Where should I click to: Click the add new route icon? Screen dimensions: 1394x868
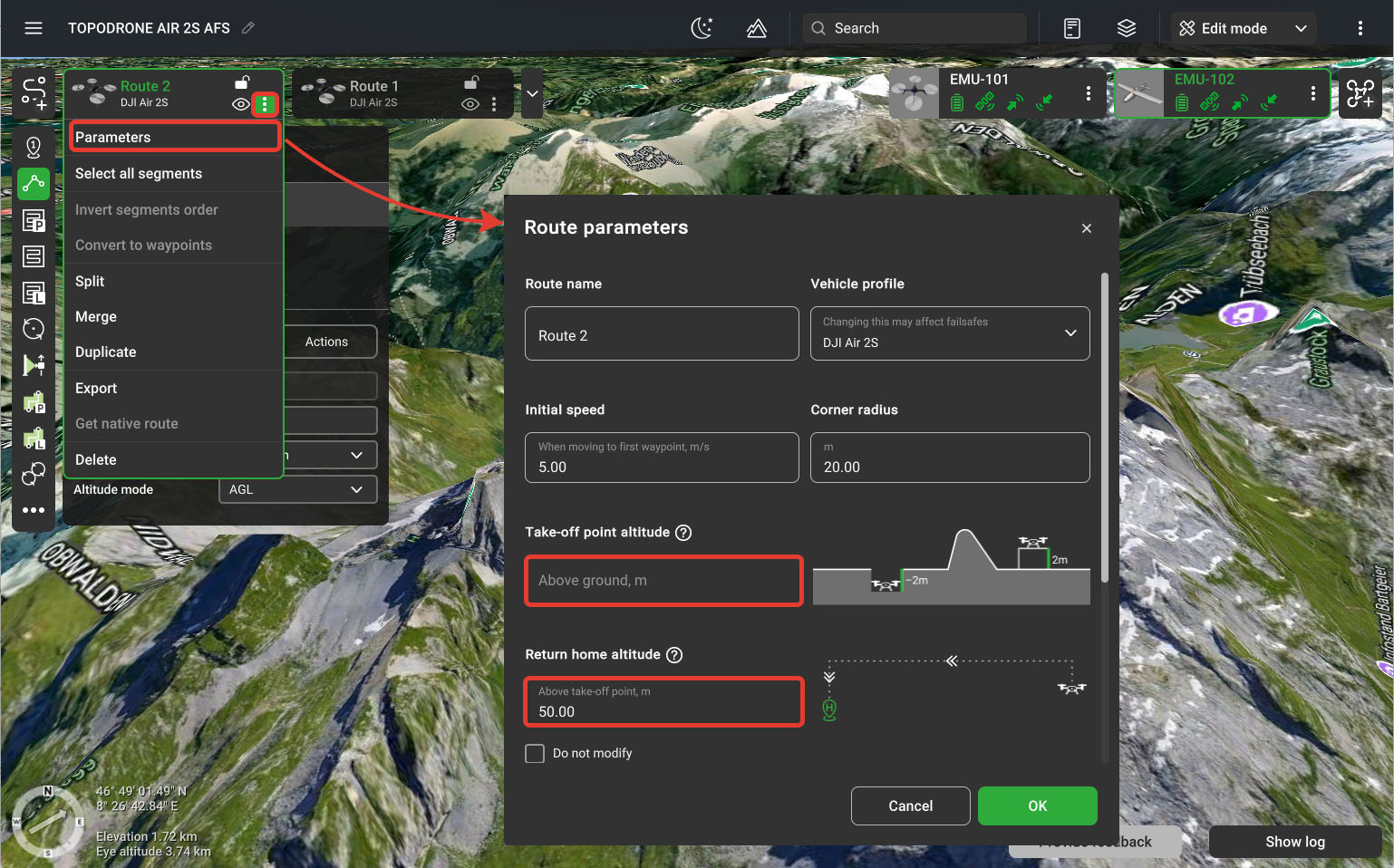coord(34,92)
